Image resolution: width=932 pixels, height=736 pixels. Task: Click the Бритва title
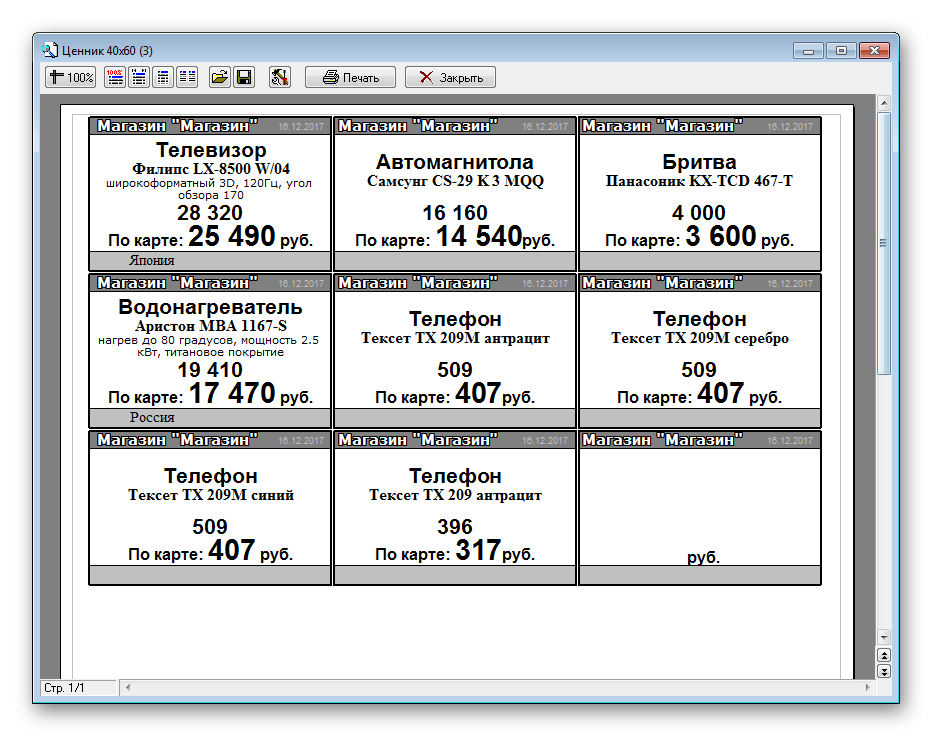pos(700,162)
